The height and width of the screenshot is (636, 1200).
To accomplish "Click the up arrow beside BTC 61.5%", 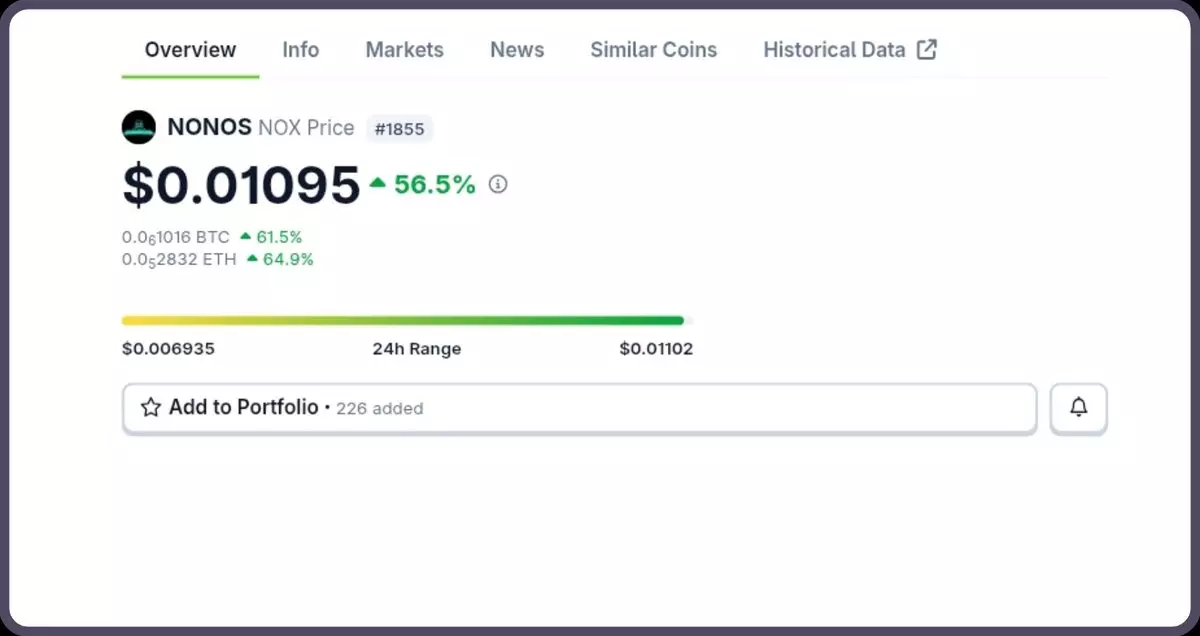I will click(245, 237).
